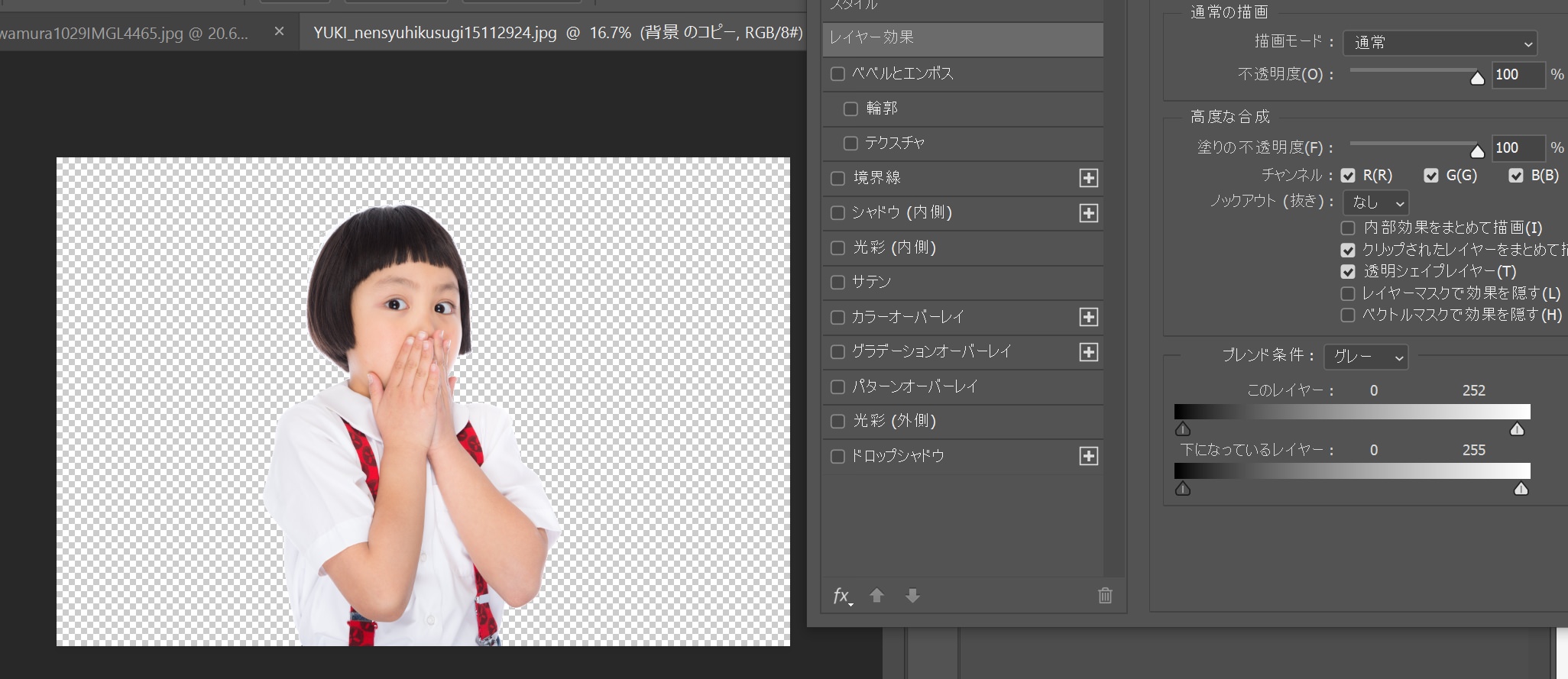Click the 塗りの不透明度 value field

1518,147
